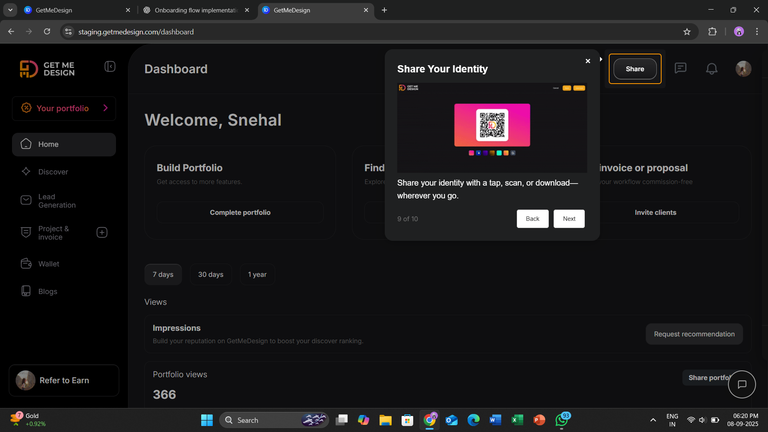Click Next in the onboarding tooltip
768x432 pixels.
pyautogui.click(x=569, y=218)
